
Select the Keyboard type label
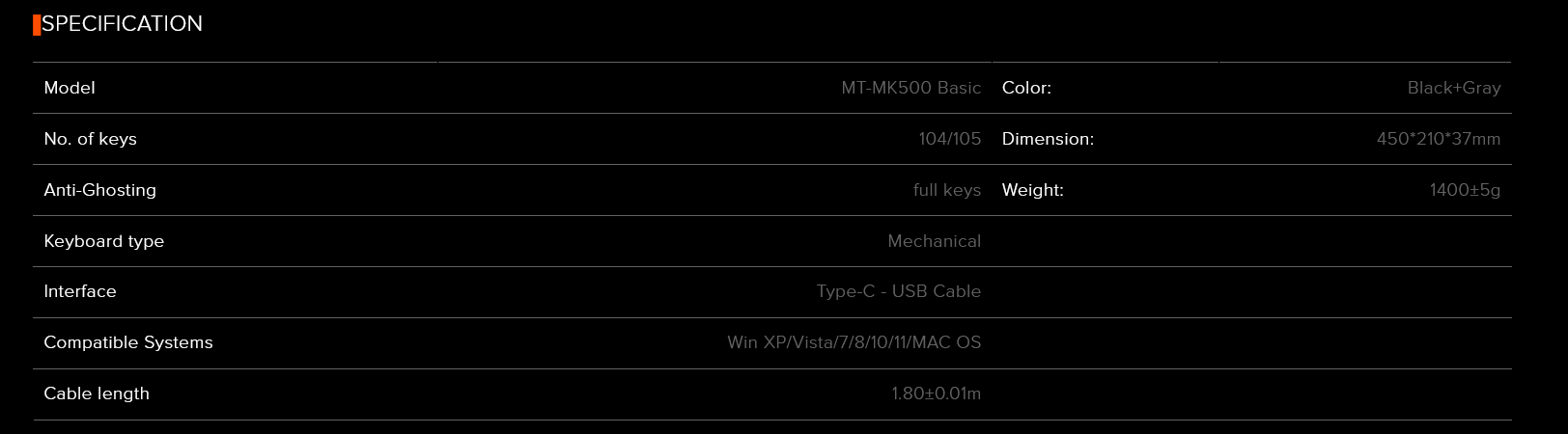[x=103, y=241]
